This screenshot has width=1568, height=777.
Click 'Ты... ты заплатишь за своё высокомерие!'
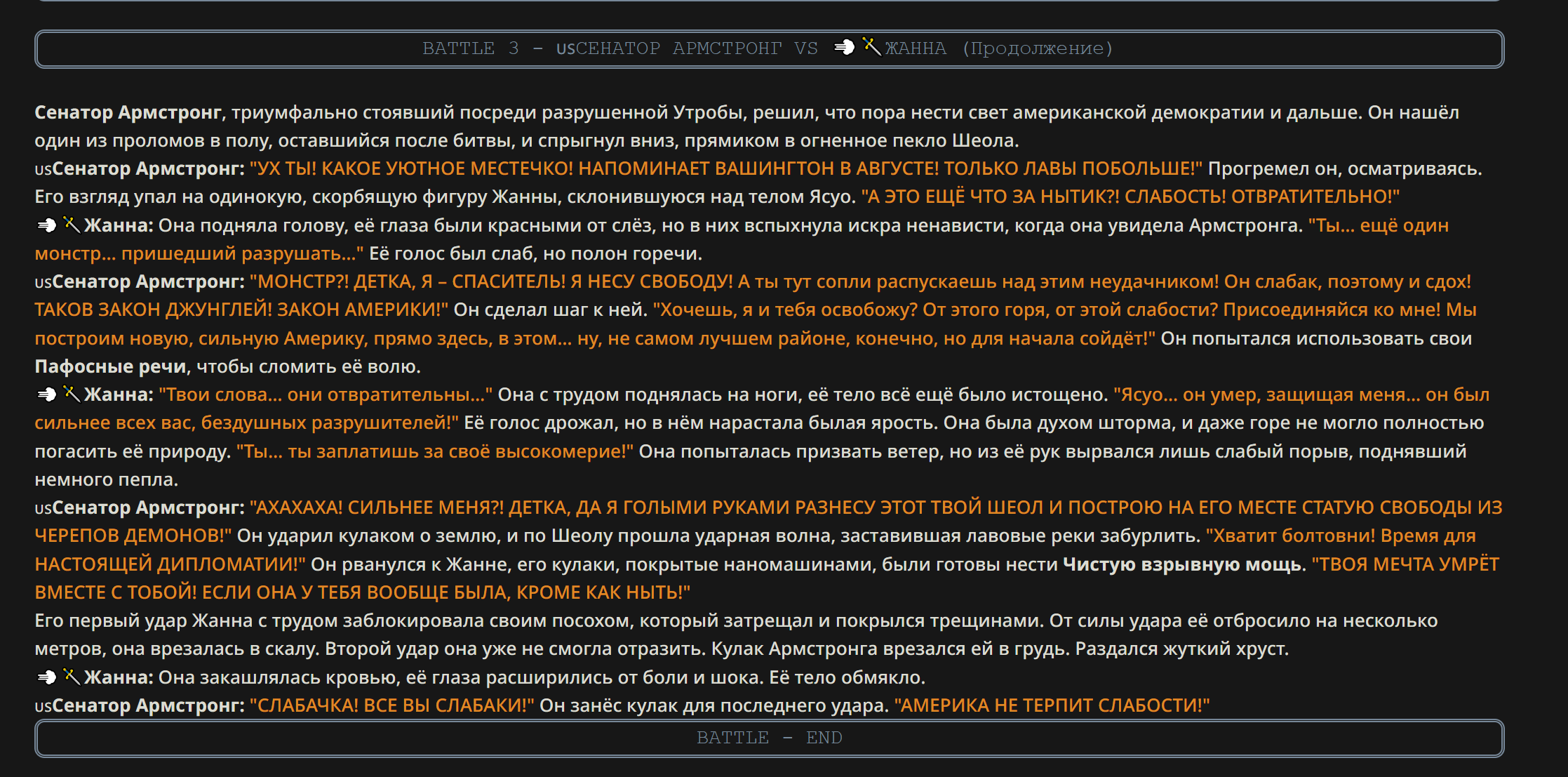[435, 451]
